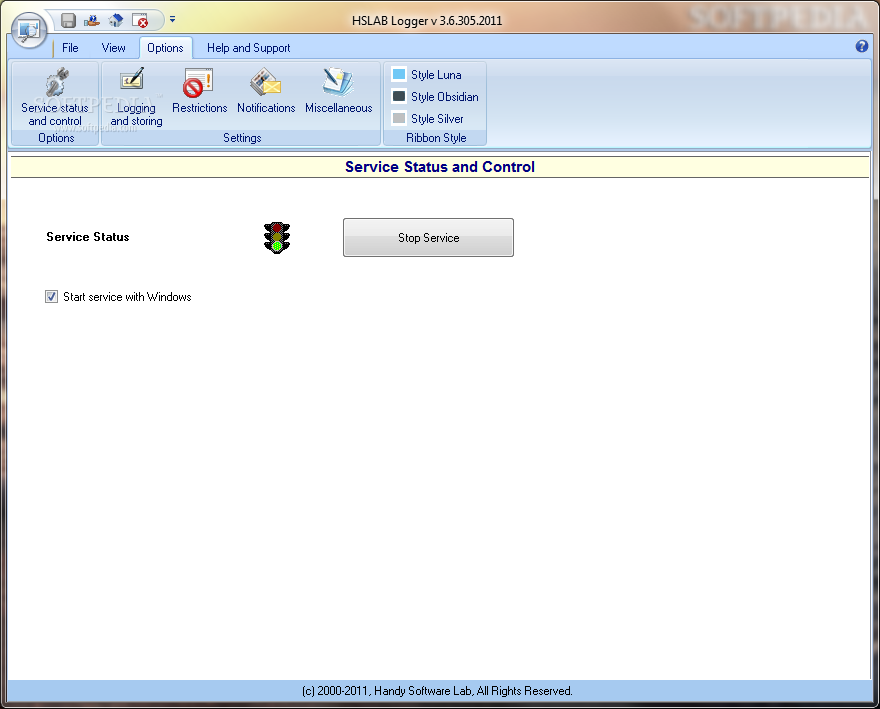Image resolution: width=880 pixels, height=709 pixels.
Task: Click the blue house home icon
Action: [x=116, y=21]
